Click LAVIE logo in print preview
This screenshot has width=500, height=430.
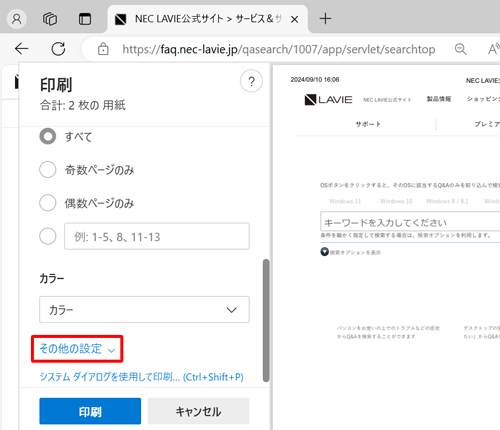(x=328, y=100)
